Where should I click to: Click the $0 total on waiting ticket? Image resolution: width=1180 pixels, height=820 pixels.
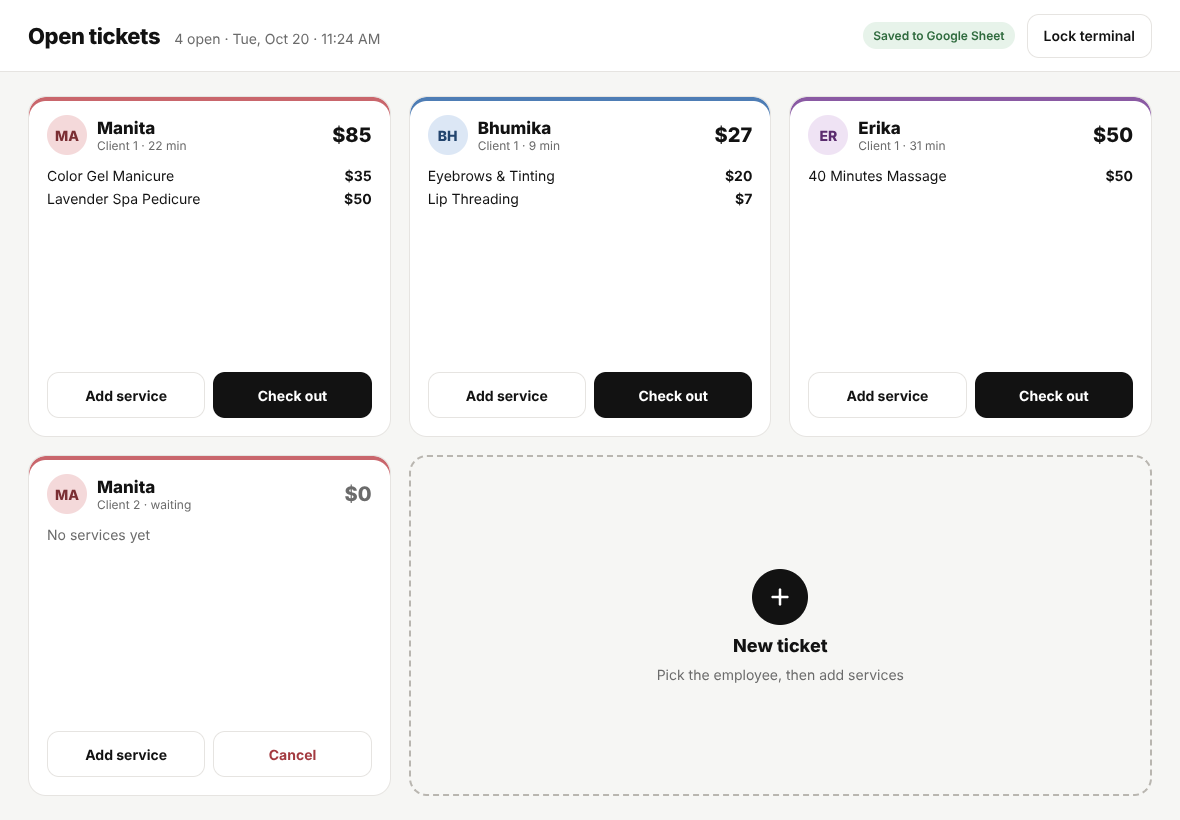[357, 494]
